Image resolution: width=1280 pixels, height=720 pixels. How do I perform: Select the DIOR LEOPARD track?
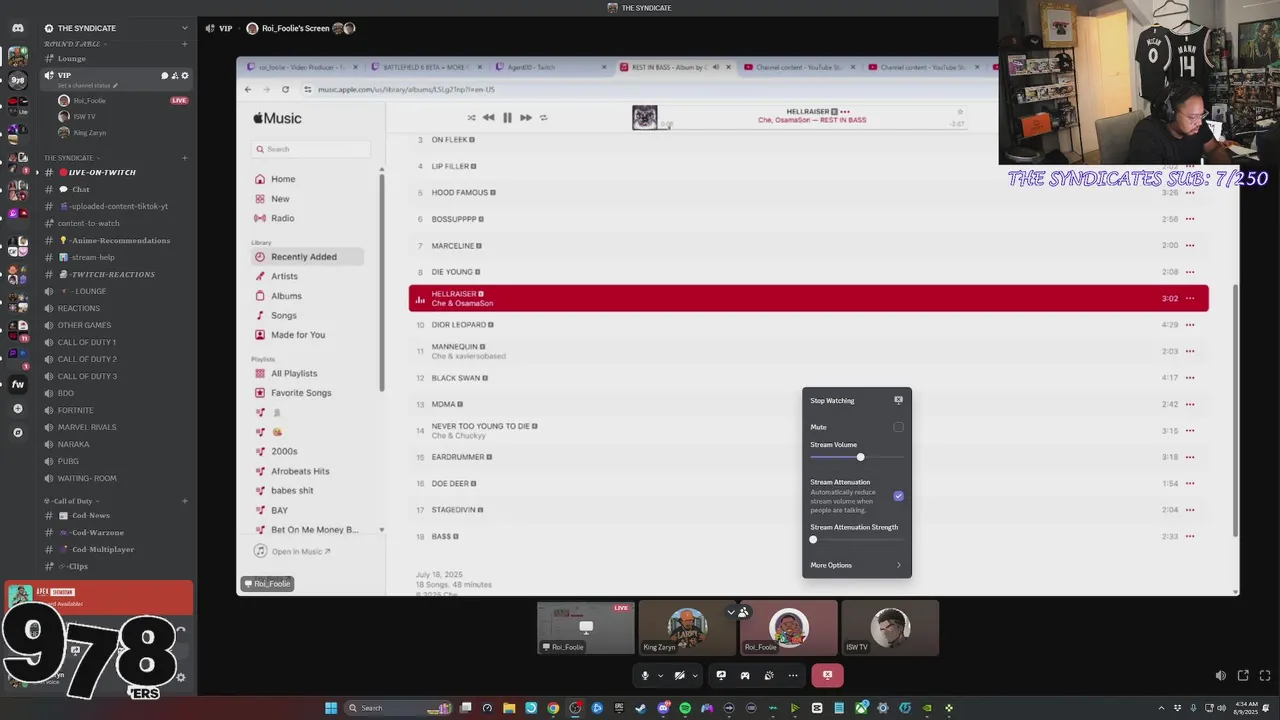[x=808, y=325]
